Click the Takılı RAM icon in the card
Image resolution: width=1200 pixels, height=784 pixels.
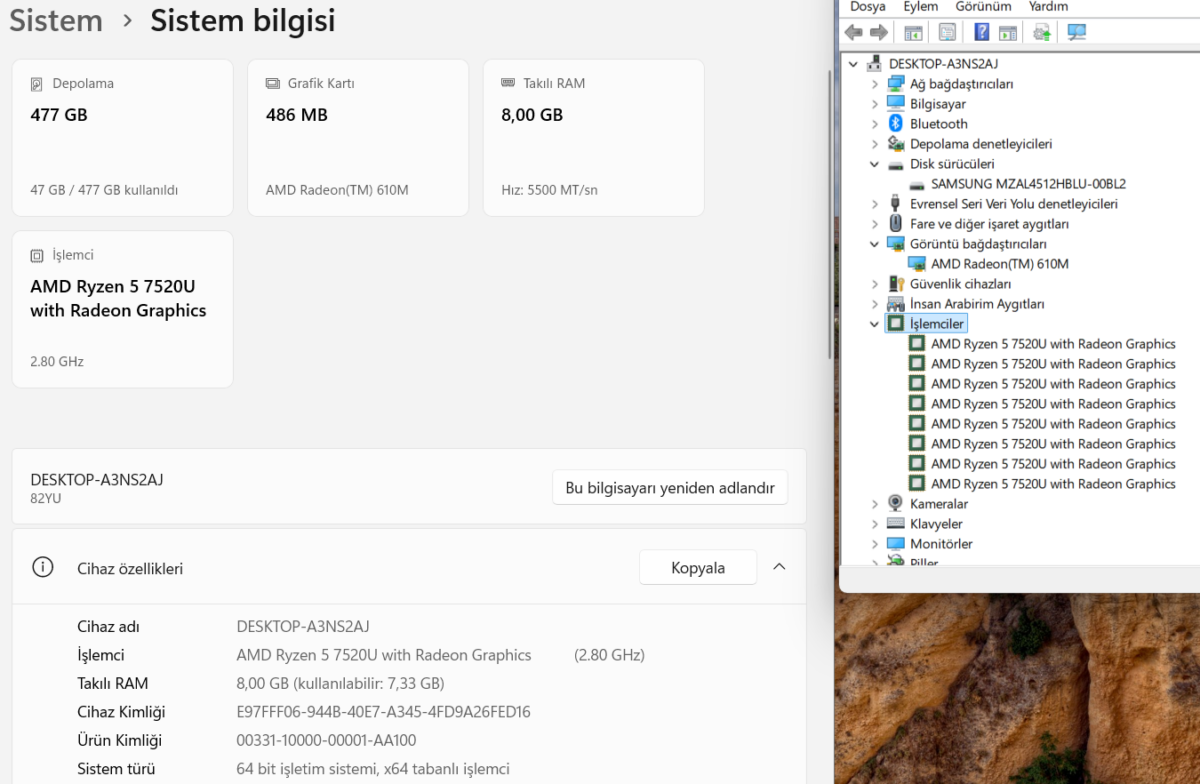click(508, 83)
